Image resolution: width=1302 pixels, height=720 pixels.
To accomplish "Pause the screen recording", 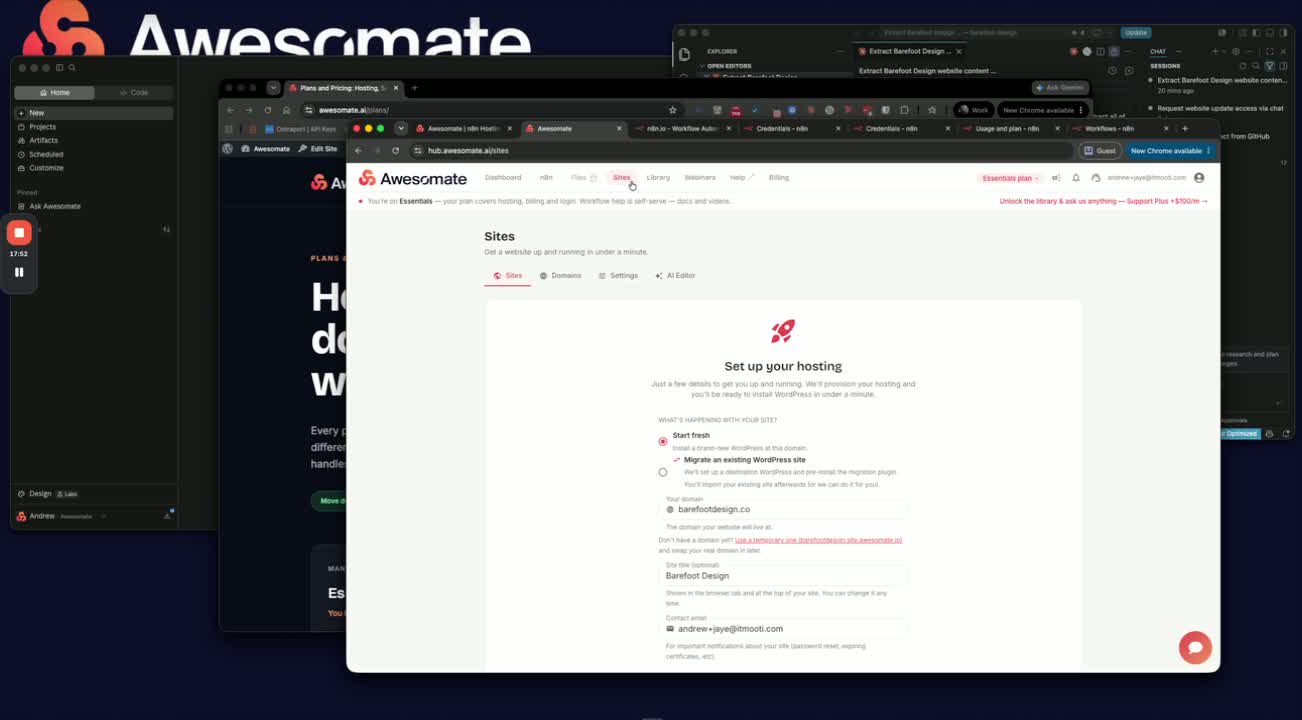I will pyautogui.click(x=19, y=272).
